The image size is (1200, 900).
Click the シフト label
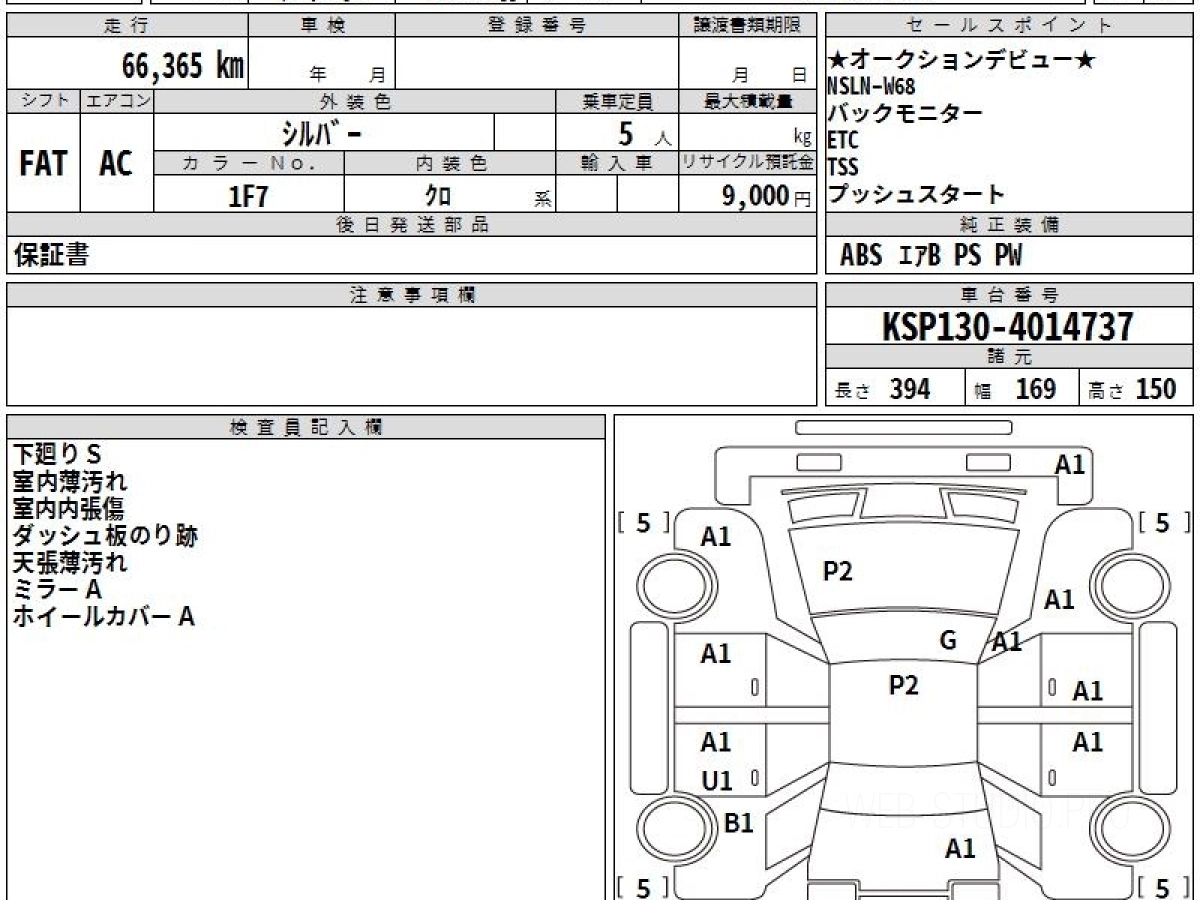[x=43, y=101]
